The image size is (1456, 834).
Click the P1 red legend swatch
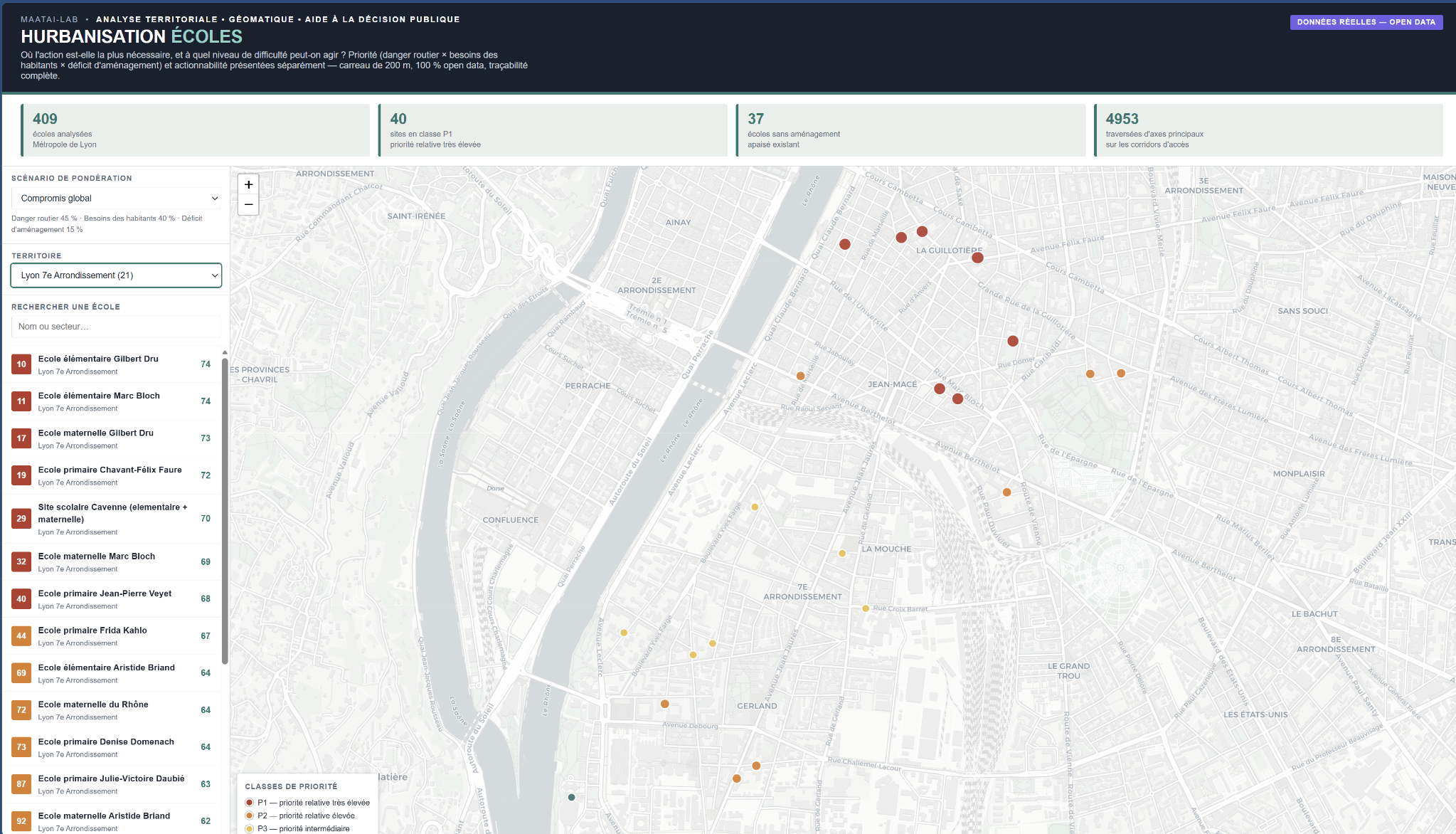[x=249, y=803]
